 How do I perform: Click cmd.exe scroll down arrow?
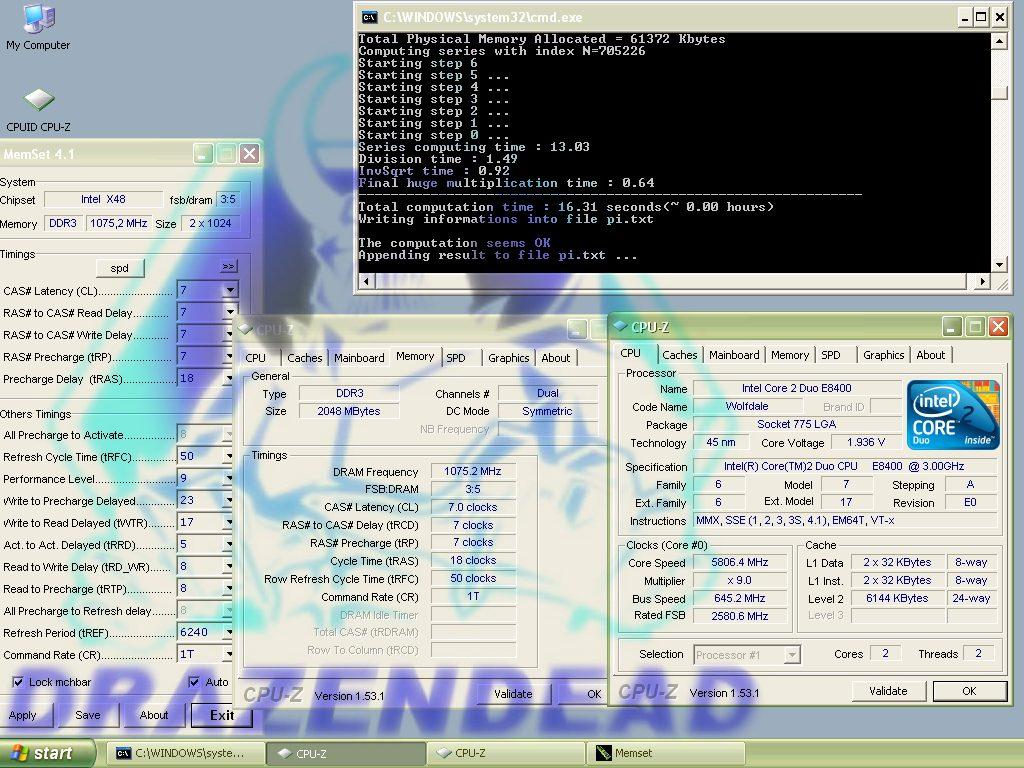pos(999,264)
